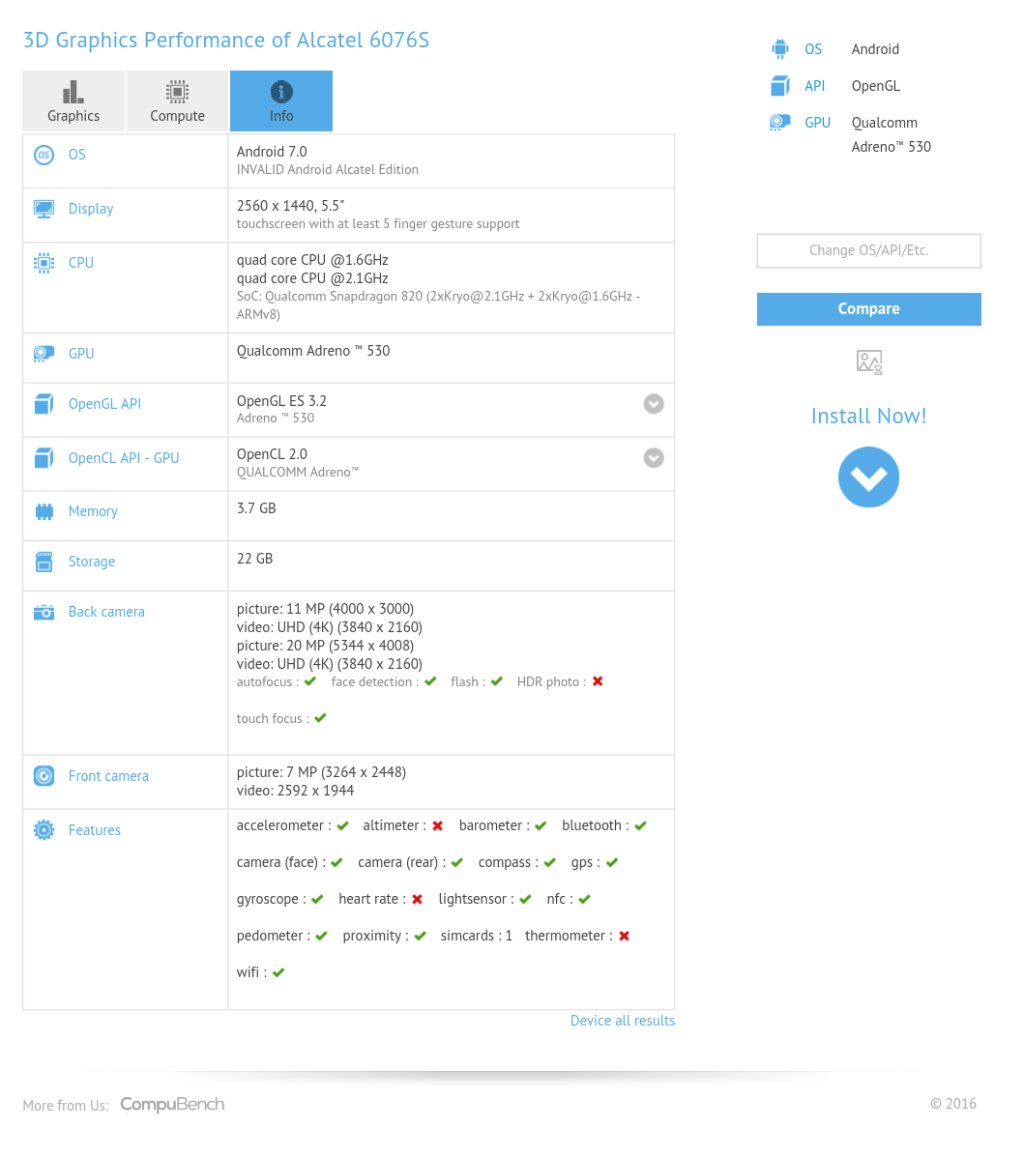
Task: Click the Memory label
Action: (93, 512)
